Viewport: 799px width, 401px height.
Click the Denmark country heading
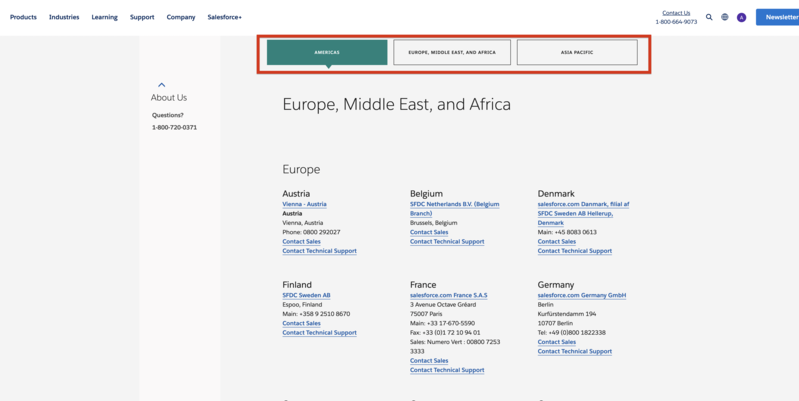[556, 194]
